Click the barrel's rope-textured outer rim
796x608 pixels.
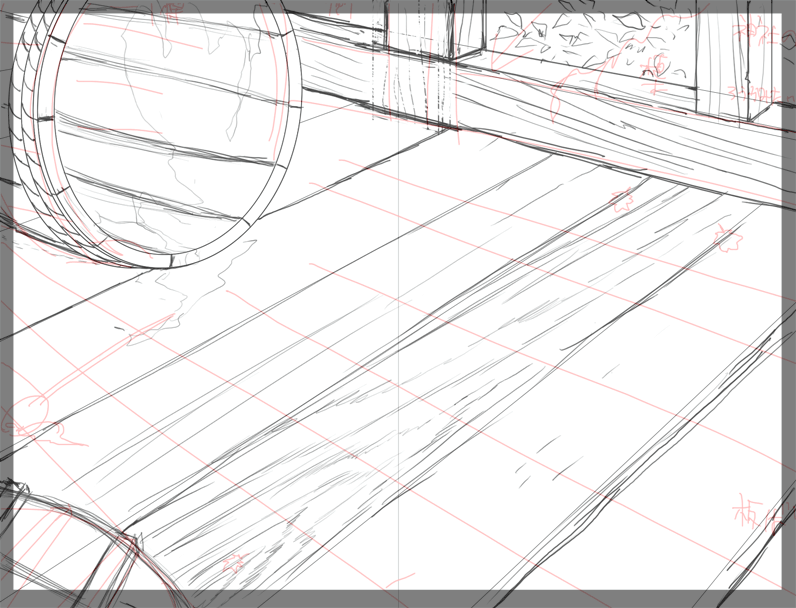[x=28, y=130]
